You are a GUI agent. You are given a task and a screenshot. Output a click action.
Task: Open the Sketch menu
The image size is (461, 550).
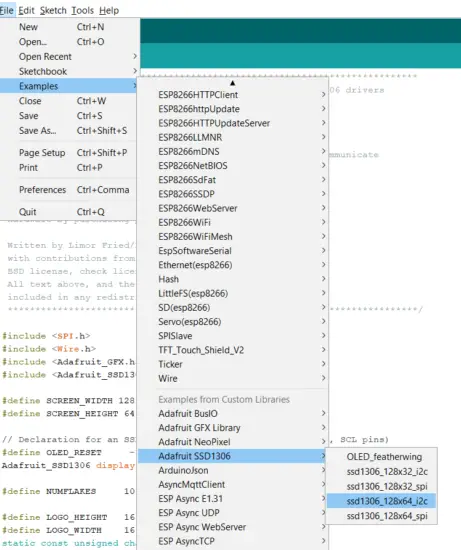(x=53, y=11)
